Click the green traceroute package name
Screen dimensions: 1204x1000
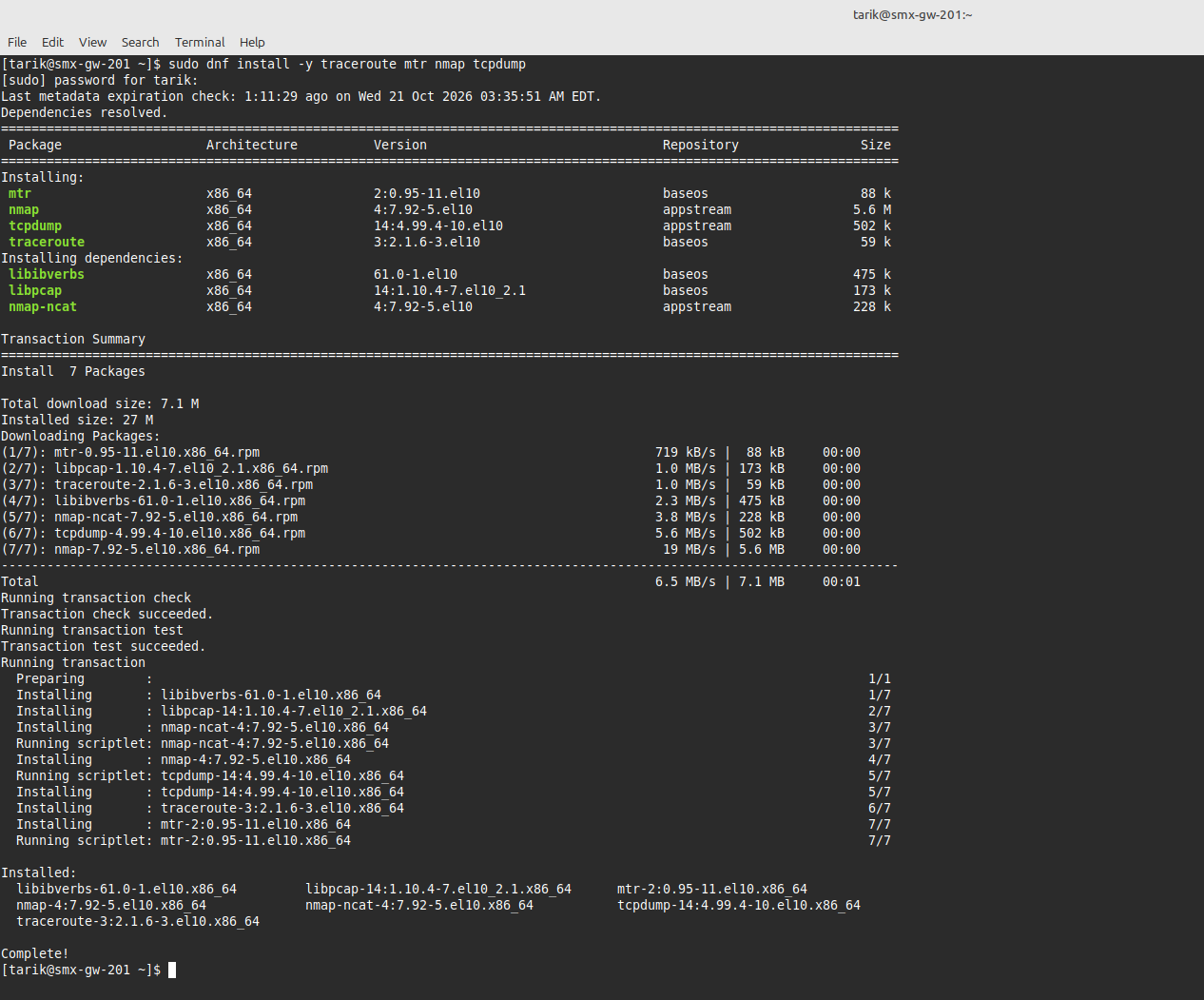pos(47,242)
